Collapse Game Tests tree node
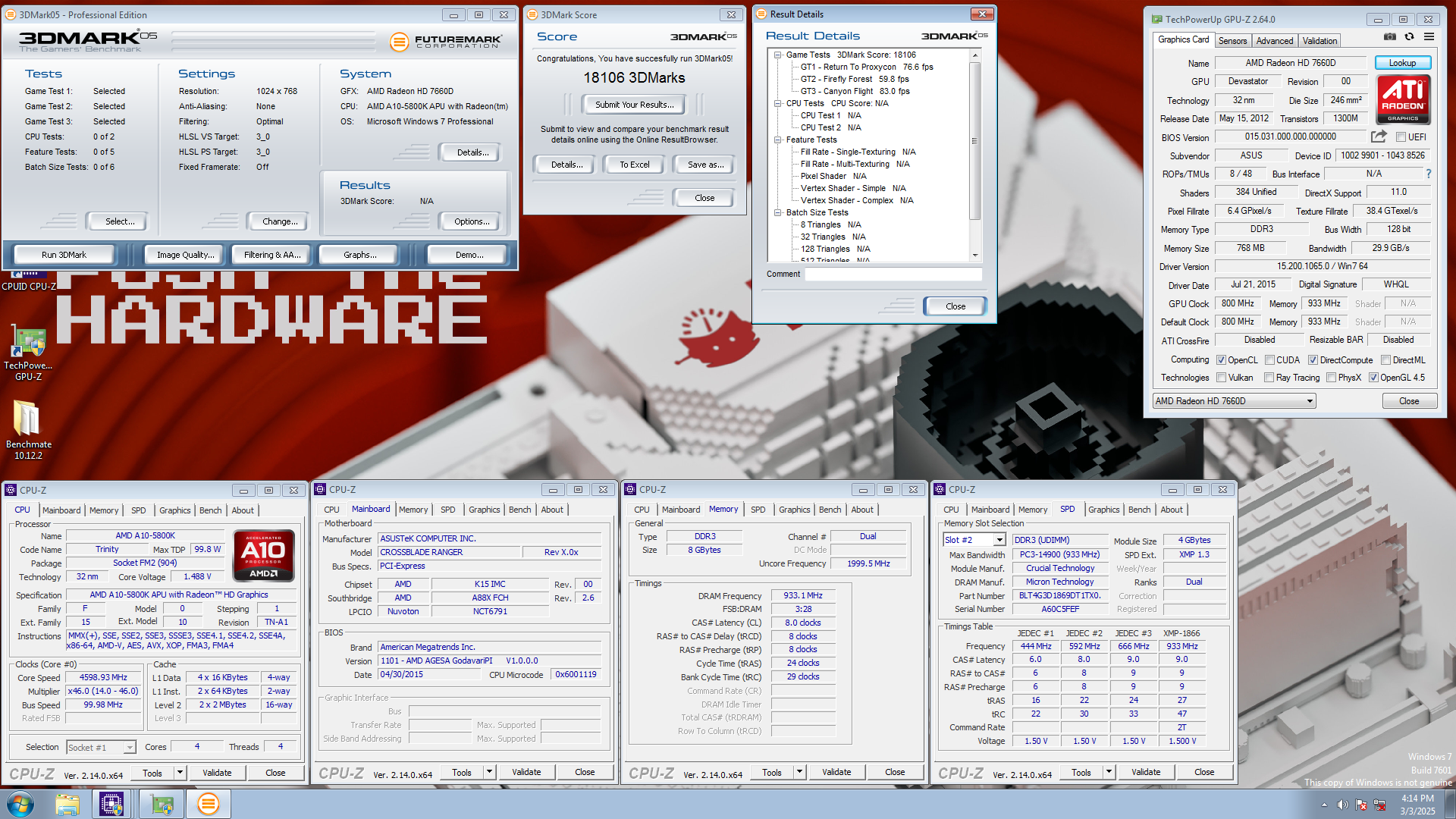Screen dimensions: 1456x819 tap(777, 55)
